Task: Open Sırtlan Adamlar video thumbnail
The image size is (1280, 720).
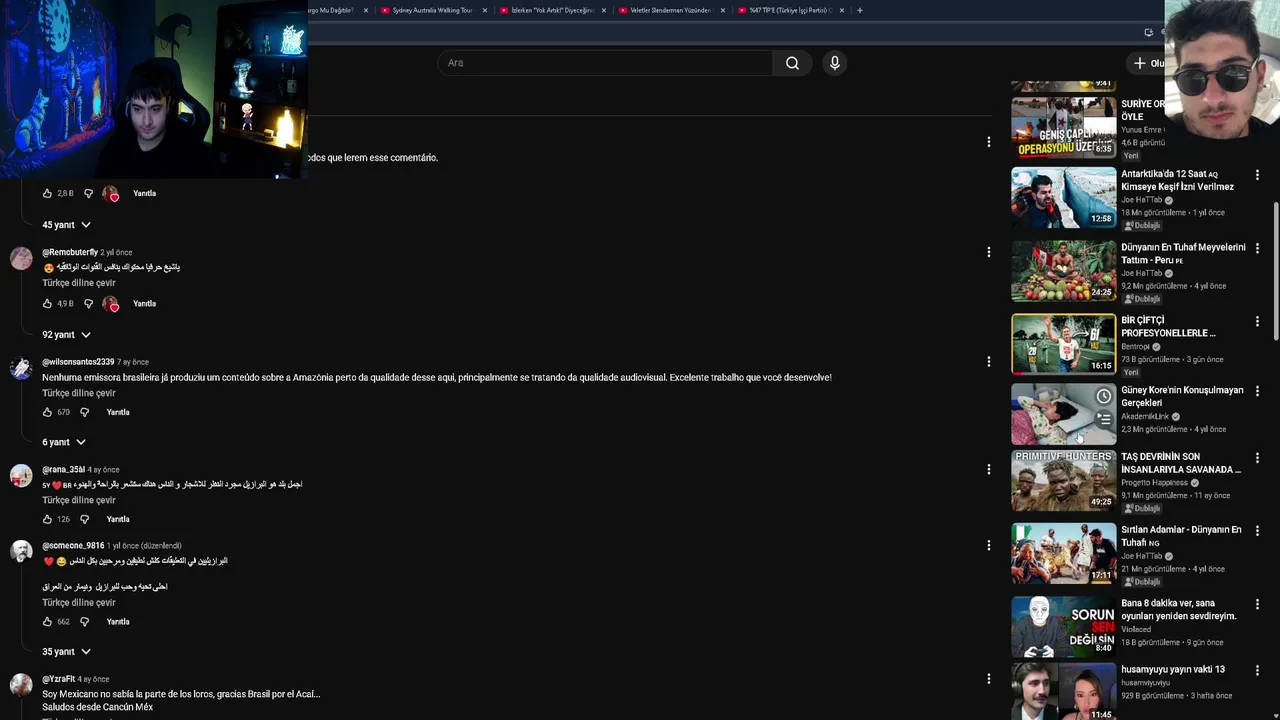Action: (x=1063, y=553)
